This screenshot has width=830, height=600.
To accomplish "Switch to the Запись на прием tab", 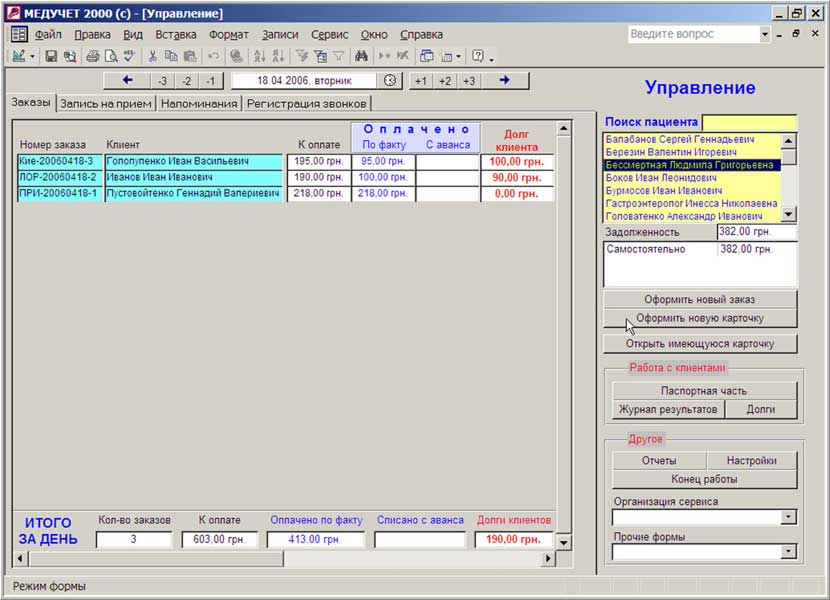I will click(x=106, y=103).
